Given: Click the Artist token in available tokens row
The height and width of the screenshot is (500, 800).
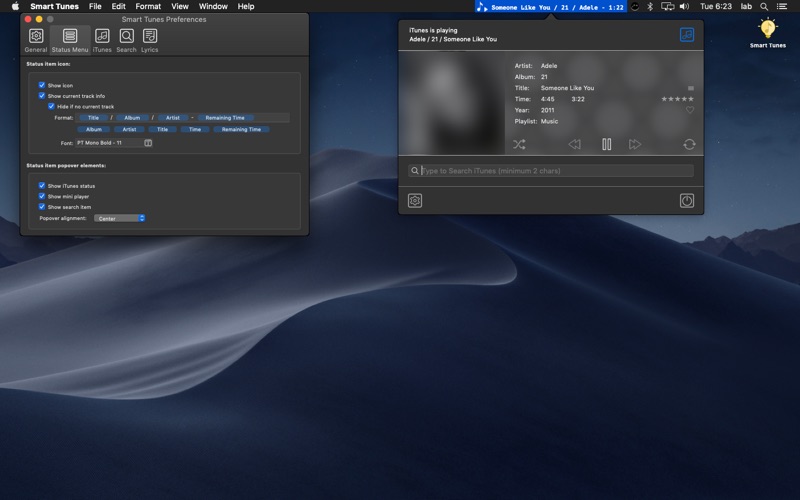Looking at the screenshot, I should [129, 130].
